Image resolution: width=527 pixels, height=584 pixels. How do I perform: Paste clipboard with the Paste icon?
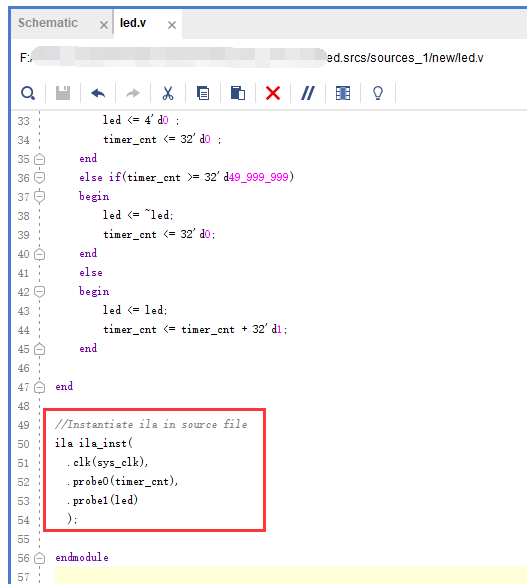[238, 93]
